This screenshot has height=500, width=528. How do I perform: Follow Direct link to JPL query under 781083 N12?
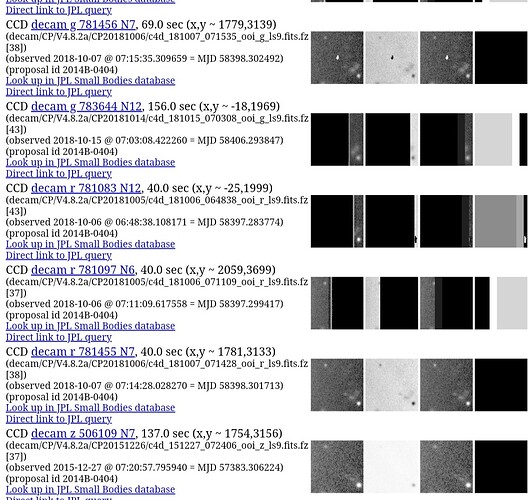coord(59,256)
